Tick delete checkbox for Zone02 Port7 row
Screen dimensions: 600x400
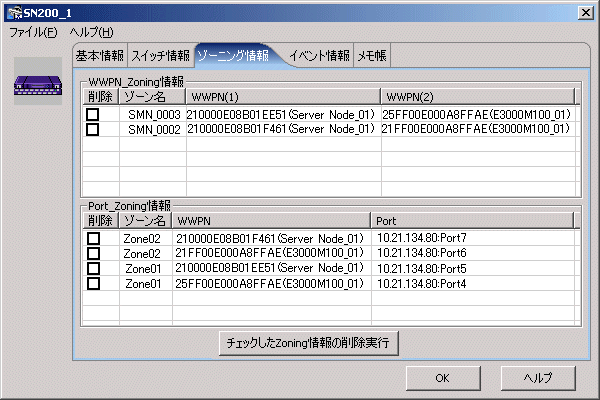pos(93,238)
